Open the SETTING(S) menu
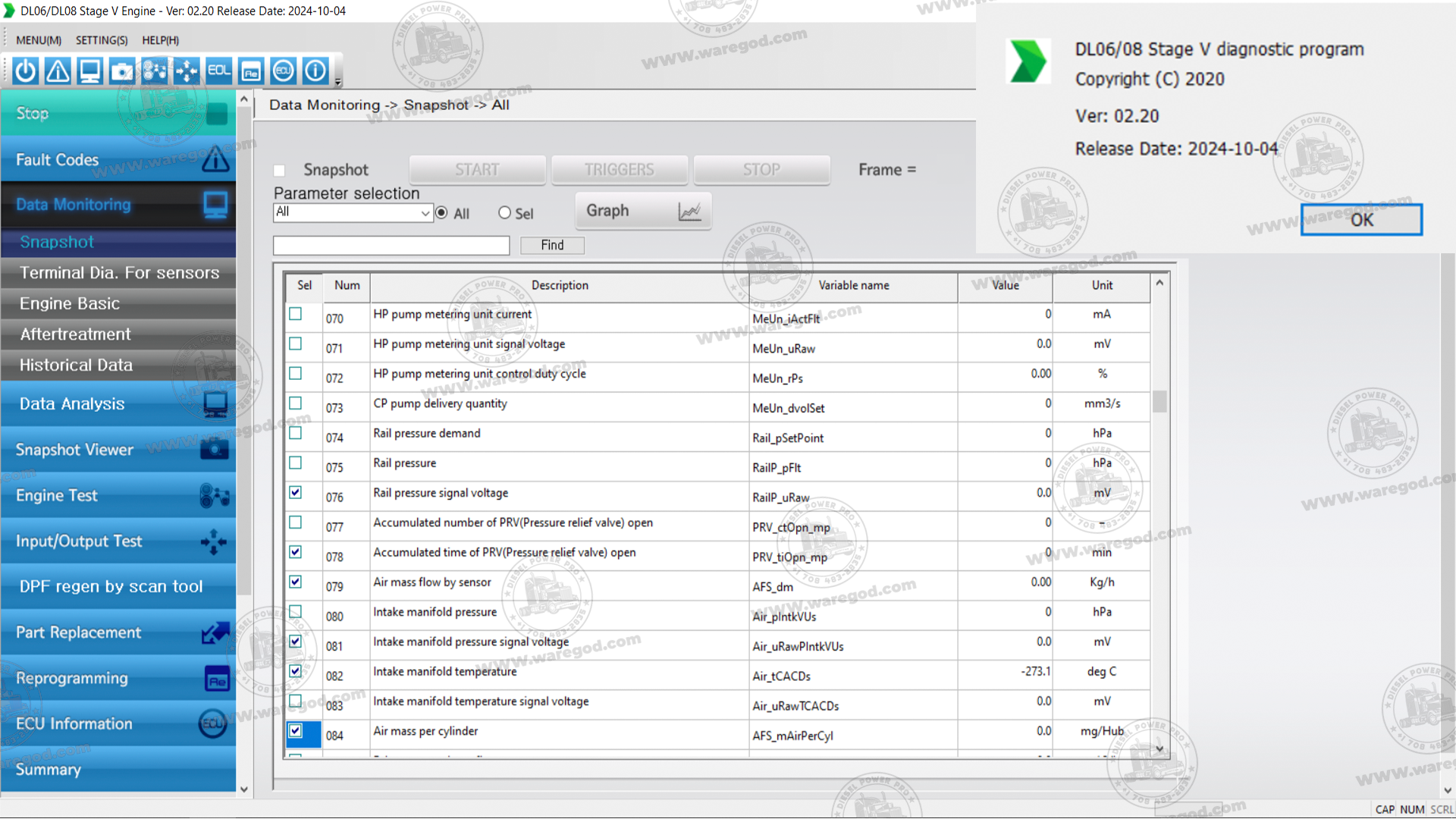This screenshot has height=819, width=1456. click(102, 40)
